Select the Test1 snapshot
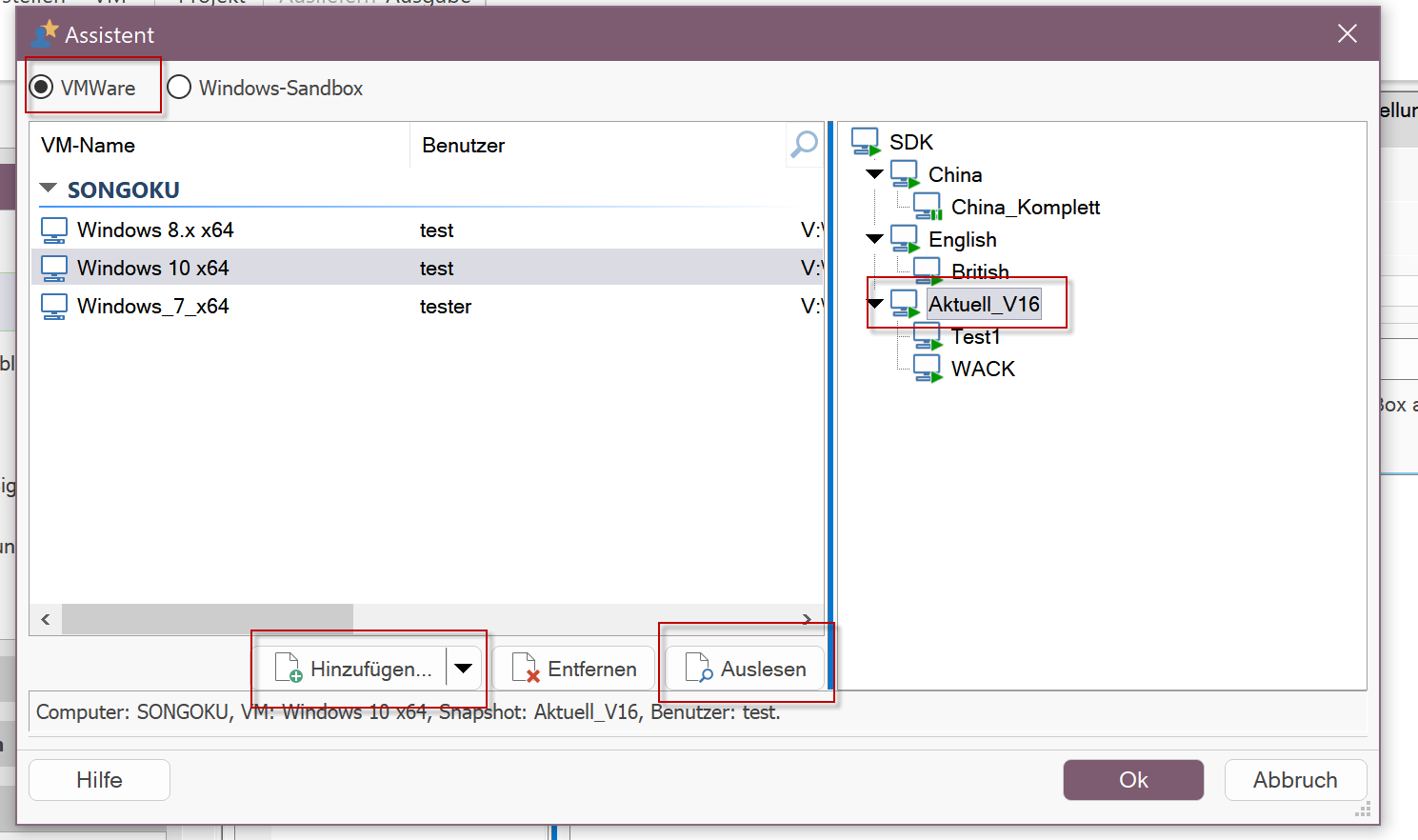Image resolution: width=1418 pixels, height=840 pixels. 976,336
